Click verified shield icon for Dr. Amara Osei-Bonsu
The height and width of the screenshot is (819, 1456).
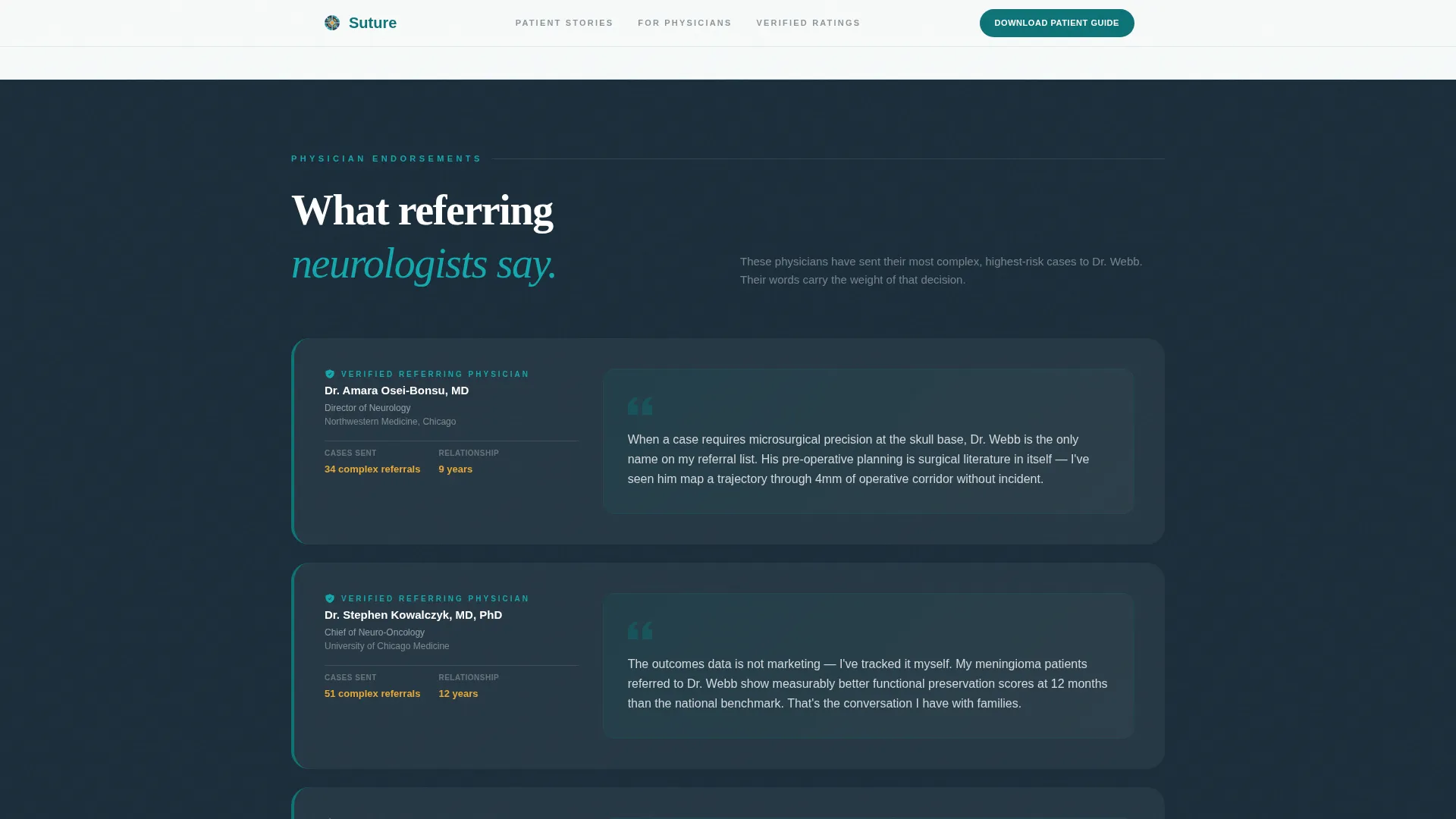coord(330,374)
